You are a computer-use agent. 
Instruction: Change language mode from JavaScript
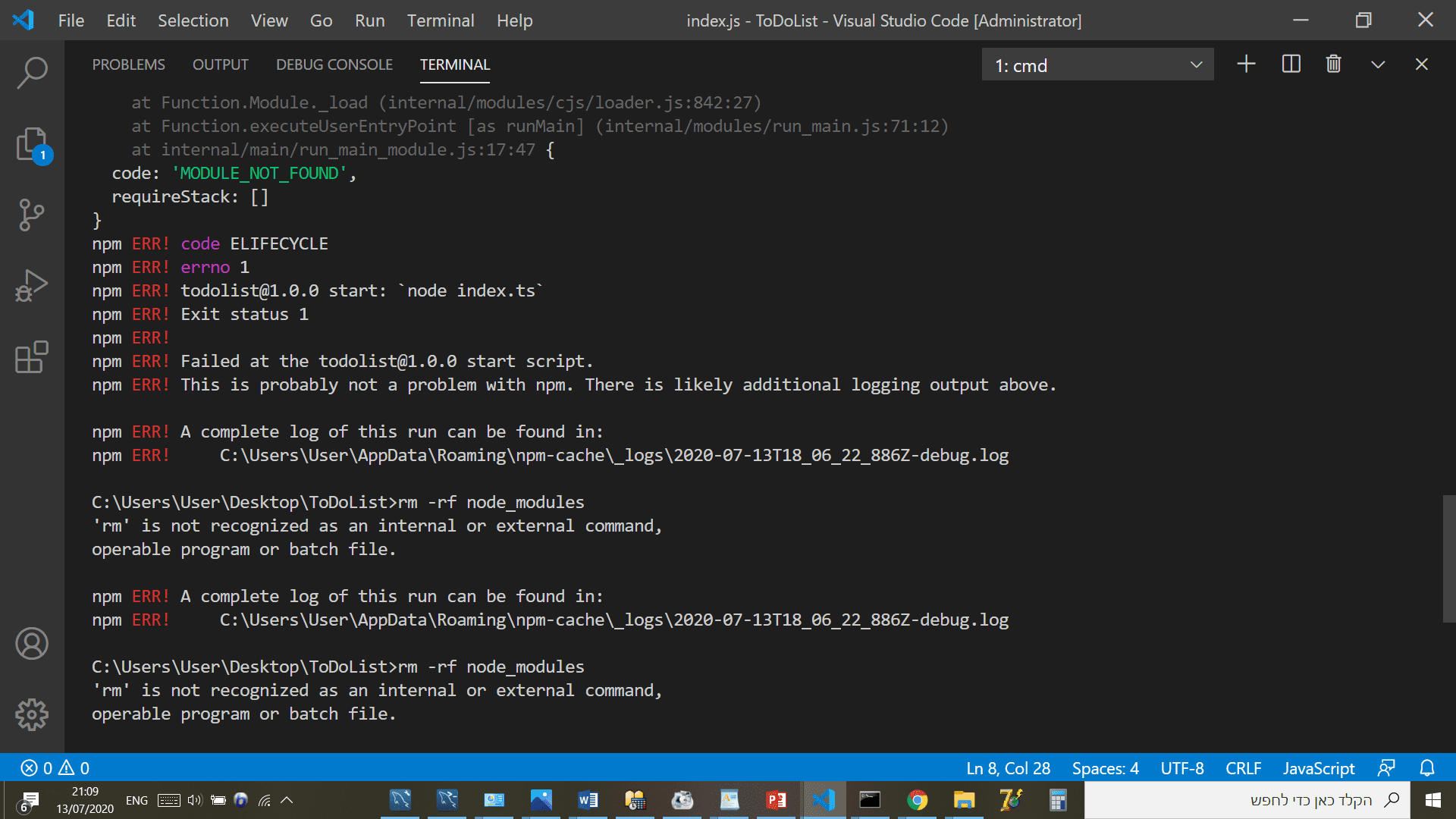tap(1318, 768)
